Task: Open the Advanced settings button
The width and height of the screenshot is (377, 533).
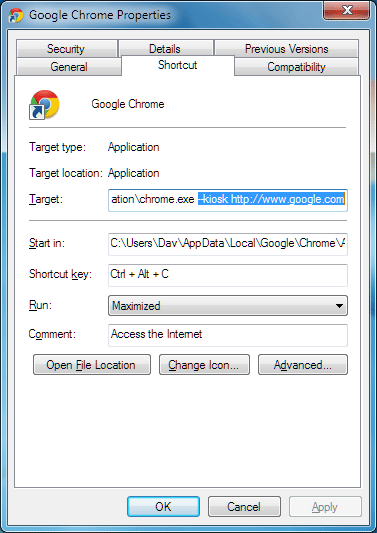Action: (x=303, y=365)
